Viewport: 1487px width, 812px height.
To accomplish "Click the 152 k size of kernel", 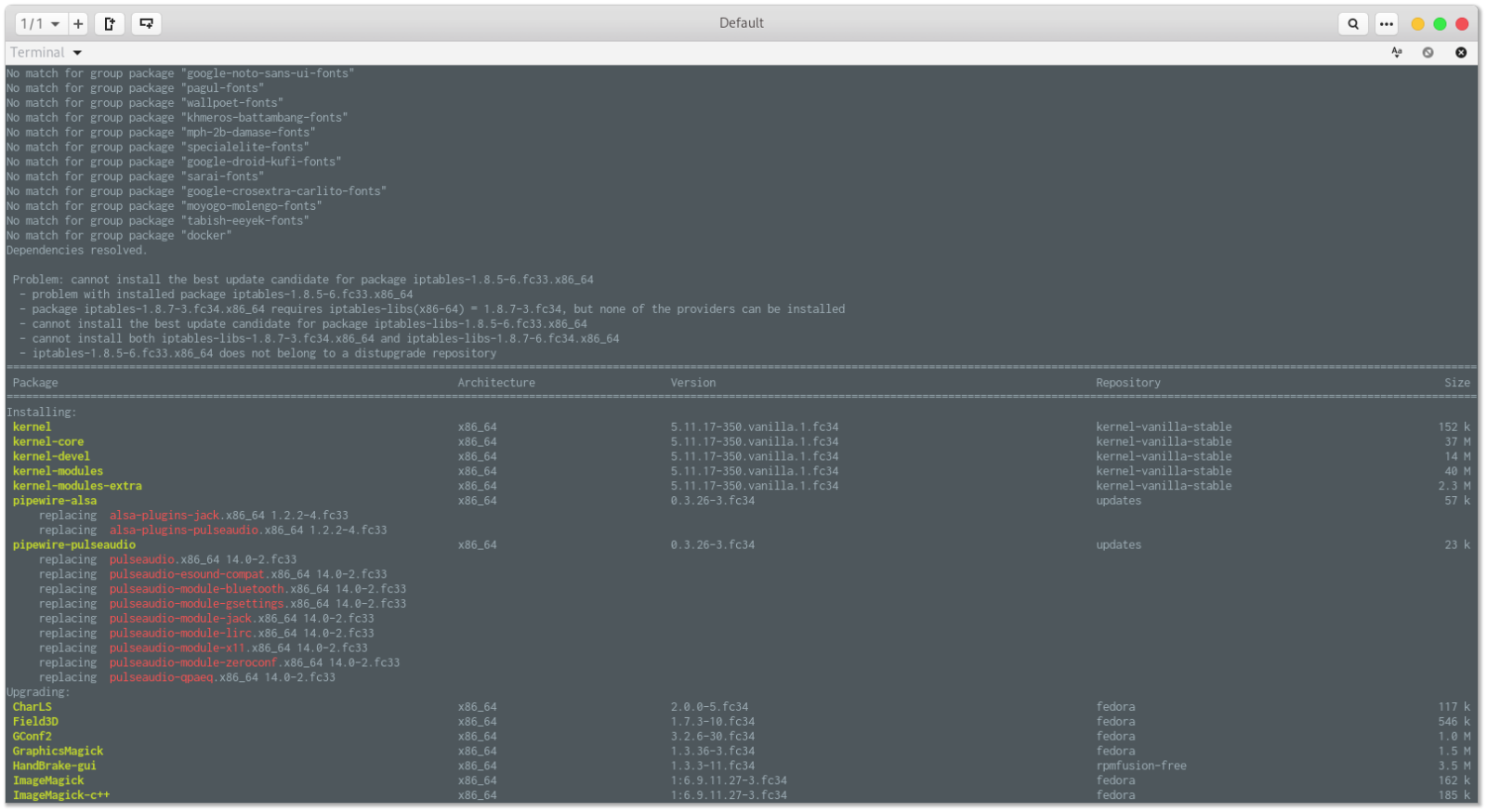I will pos(1454,427).
